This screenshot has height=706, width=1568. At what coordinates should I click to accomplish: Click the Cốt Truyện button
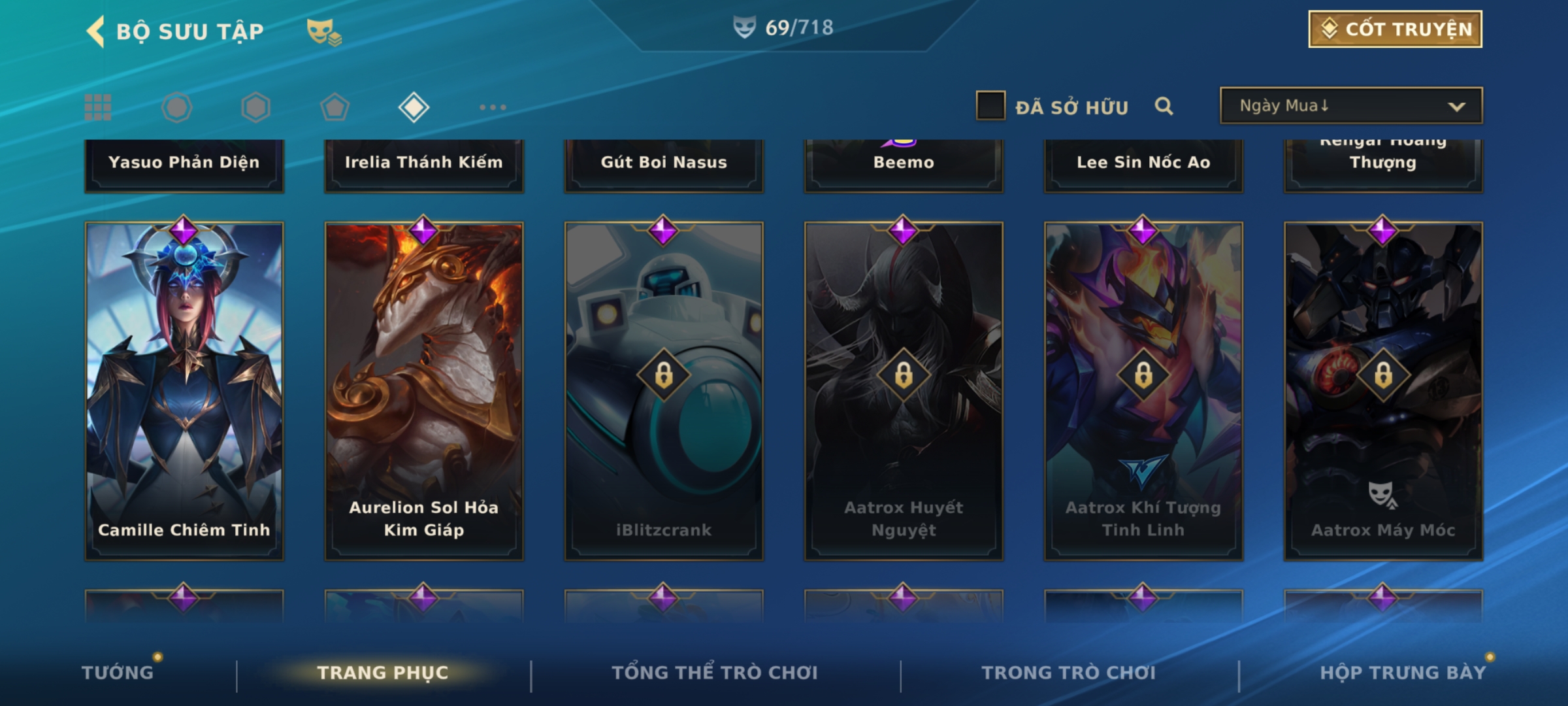(x=1395, y=29)
